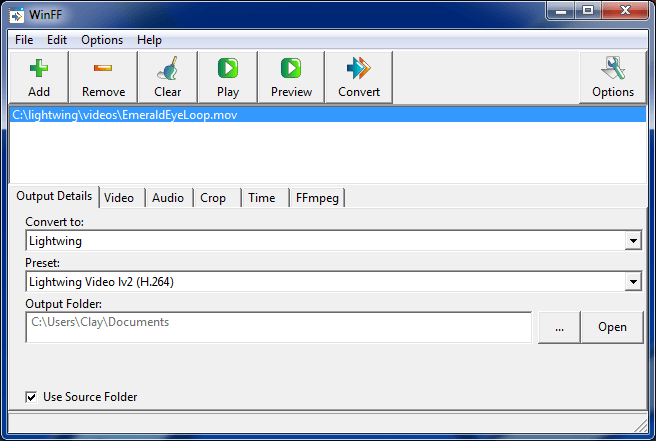Uncheck the Use Source Folder checkbox

tap(31, 397)
